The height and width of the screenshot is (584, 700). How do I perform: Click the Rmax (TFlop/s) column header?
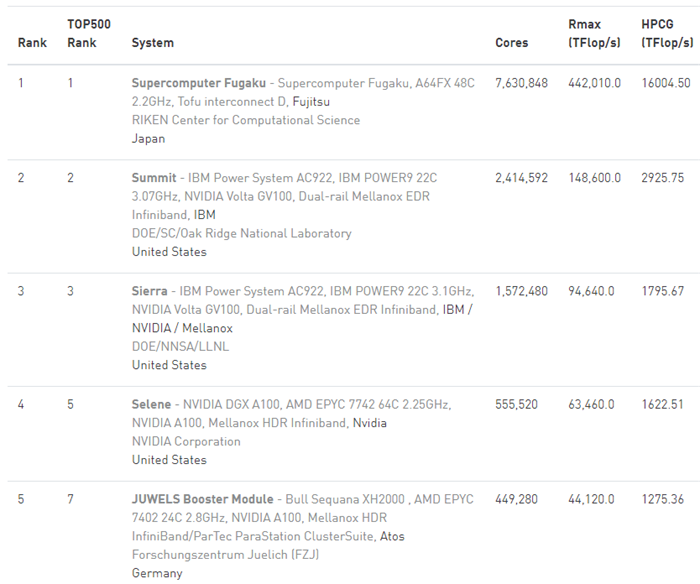tap(594, 33)
